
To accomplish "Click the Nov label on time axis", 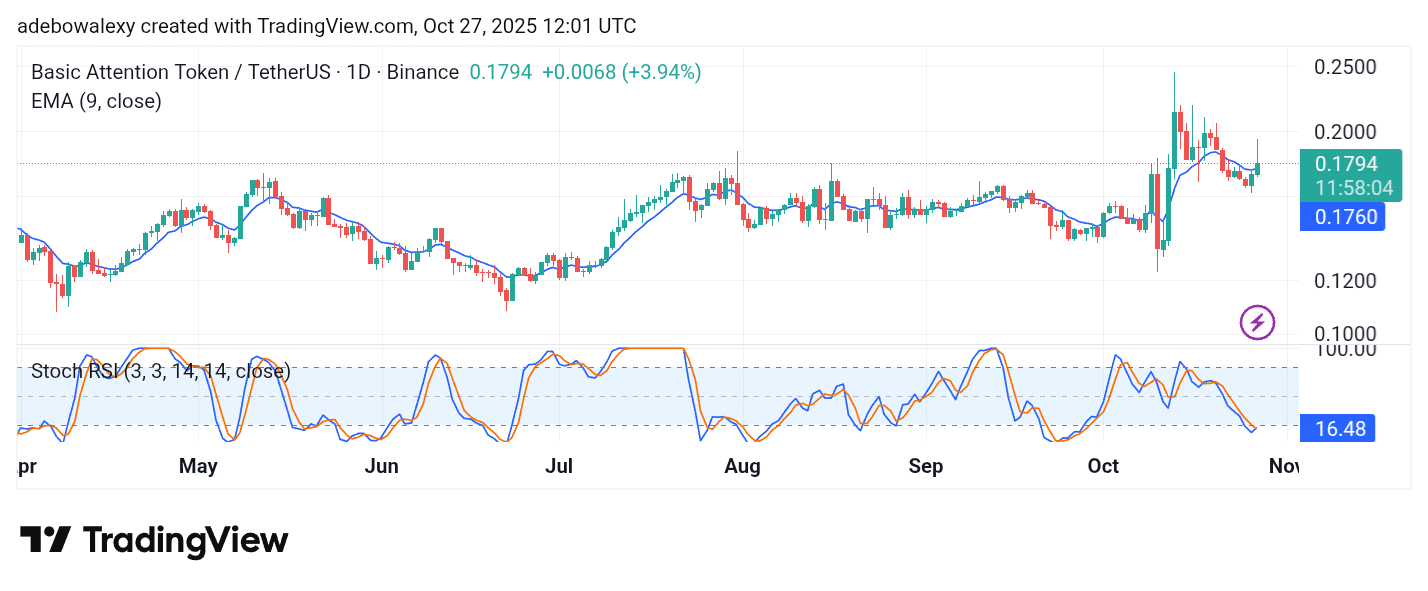I will [1283, 466].
